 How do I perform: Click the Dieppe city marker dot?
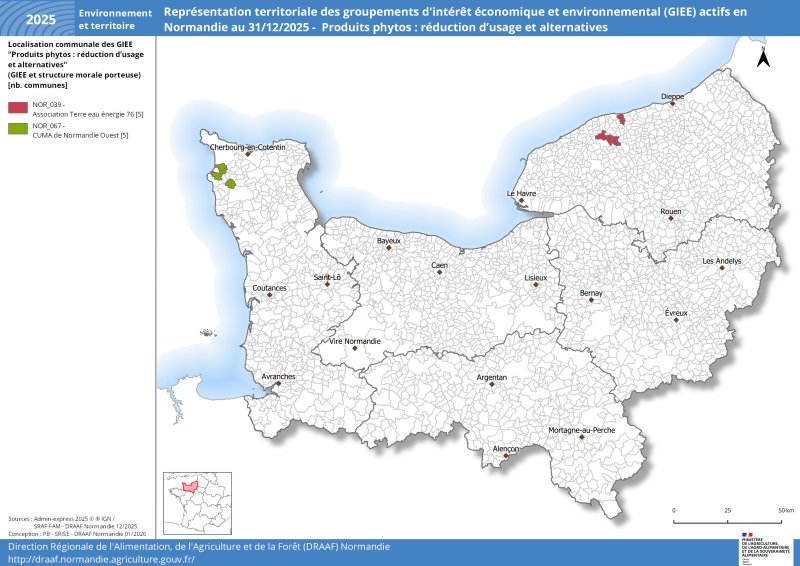672,104
